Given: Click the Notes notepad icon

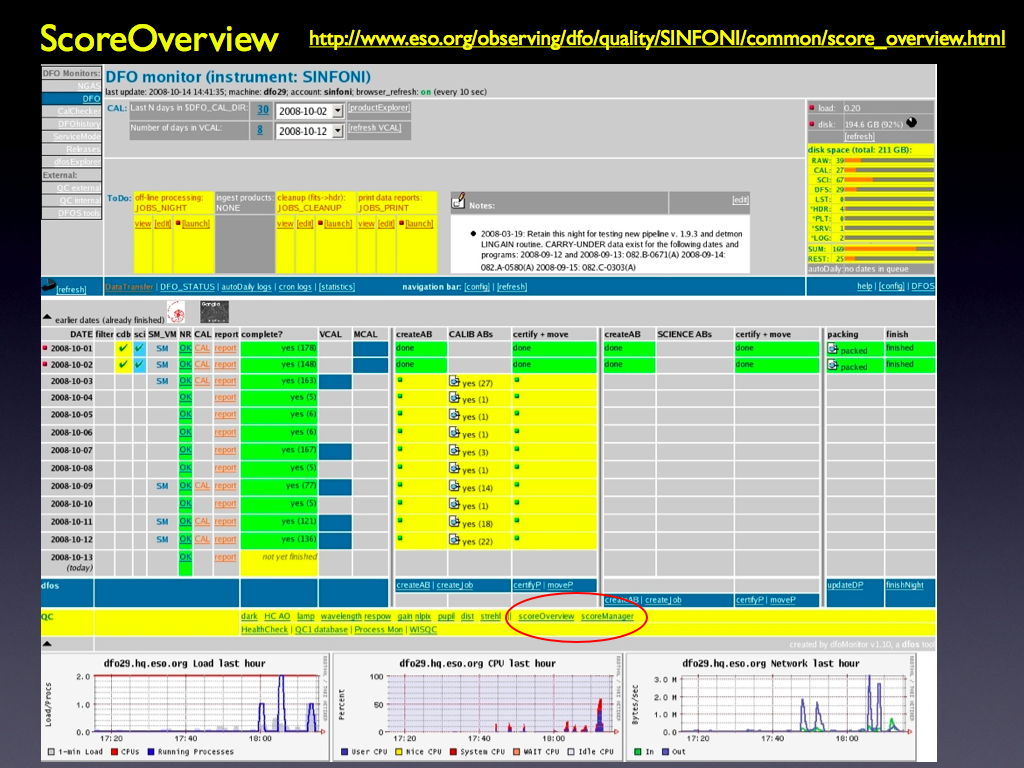Looking at the screenshot, I should point(459,203).
